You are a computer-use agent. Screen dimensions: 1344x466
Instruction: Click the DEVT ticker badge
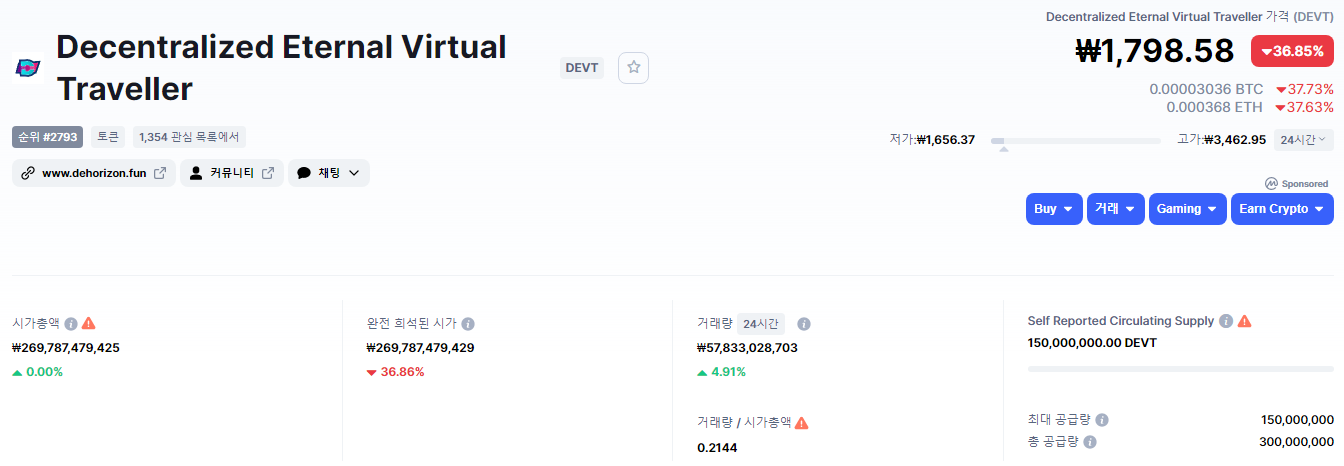[x=582, y=68]
